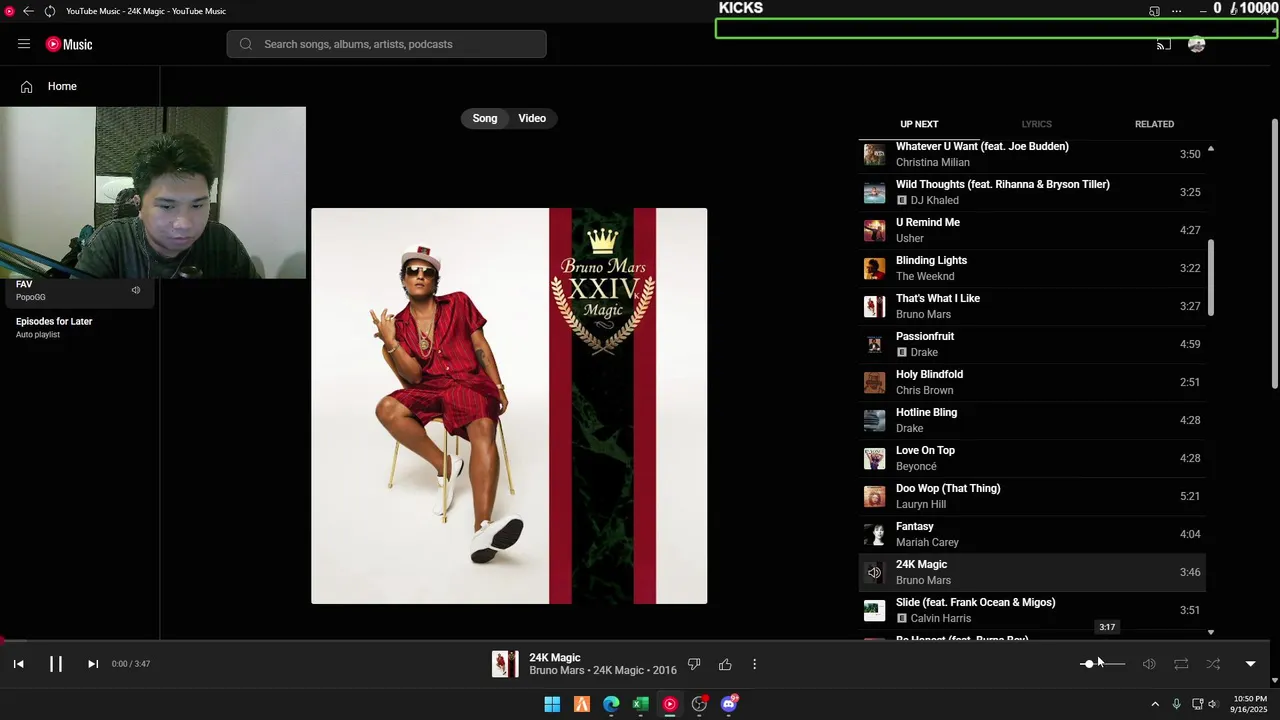Seek on the song progress bar
This screenshot has width=1280, height=720.
click(635, 641)
